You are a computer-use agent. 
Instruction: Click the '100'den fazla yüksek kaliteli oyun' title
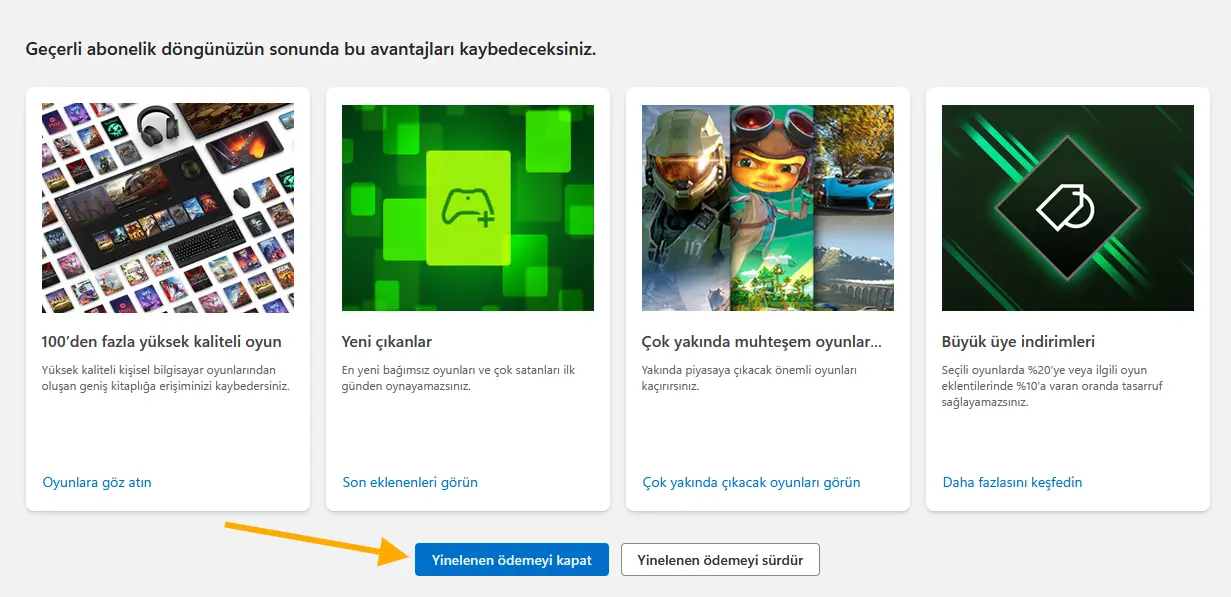tap(162, 342)
